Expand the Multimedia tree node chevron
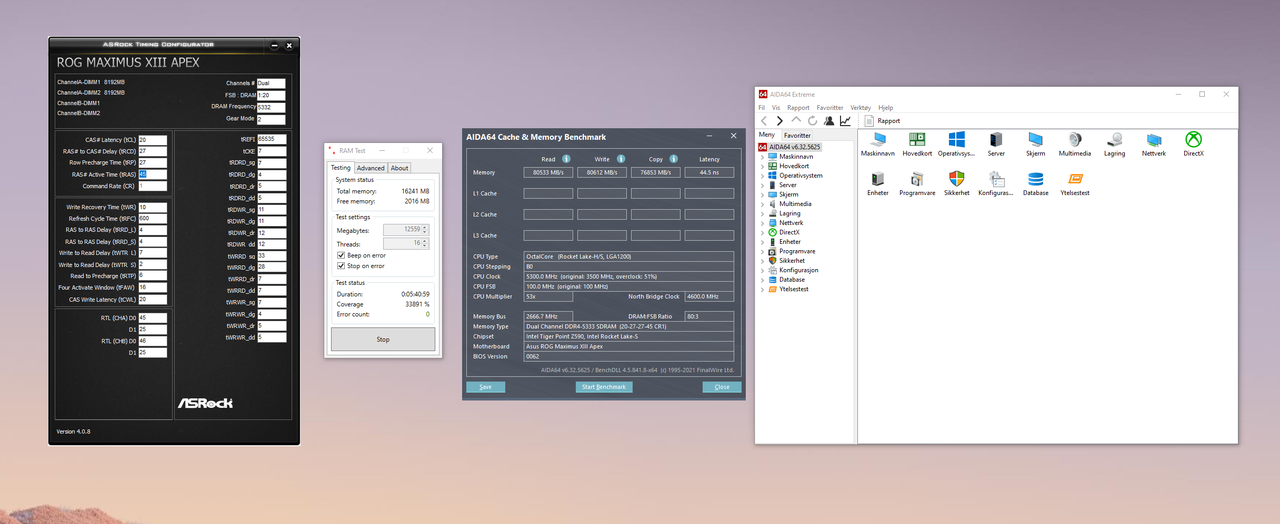This screenshot has height=524, width=1280. [x=763, y=203]
